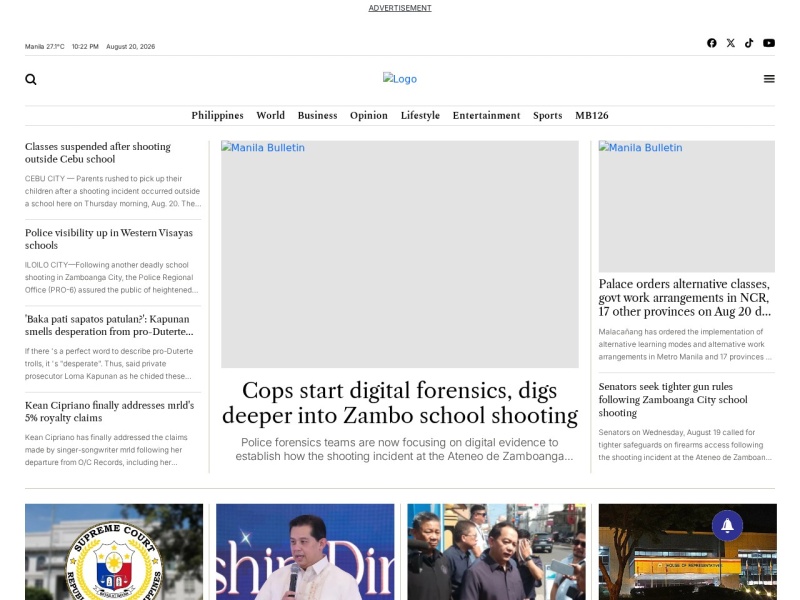Click the Palace story placeholder image
The width and height of the screenshot is (800, 600).
pyautogui.click(x=687, y=206)
